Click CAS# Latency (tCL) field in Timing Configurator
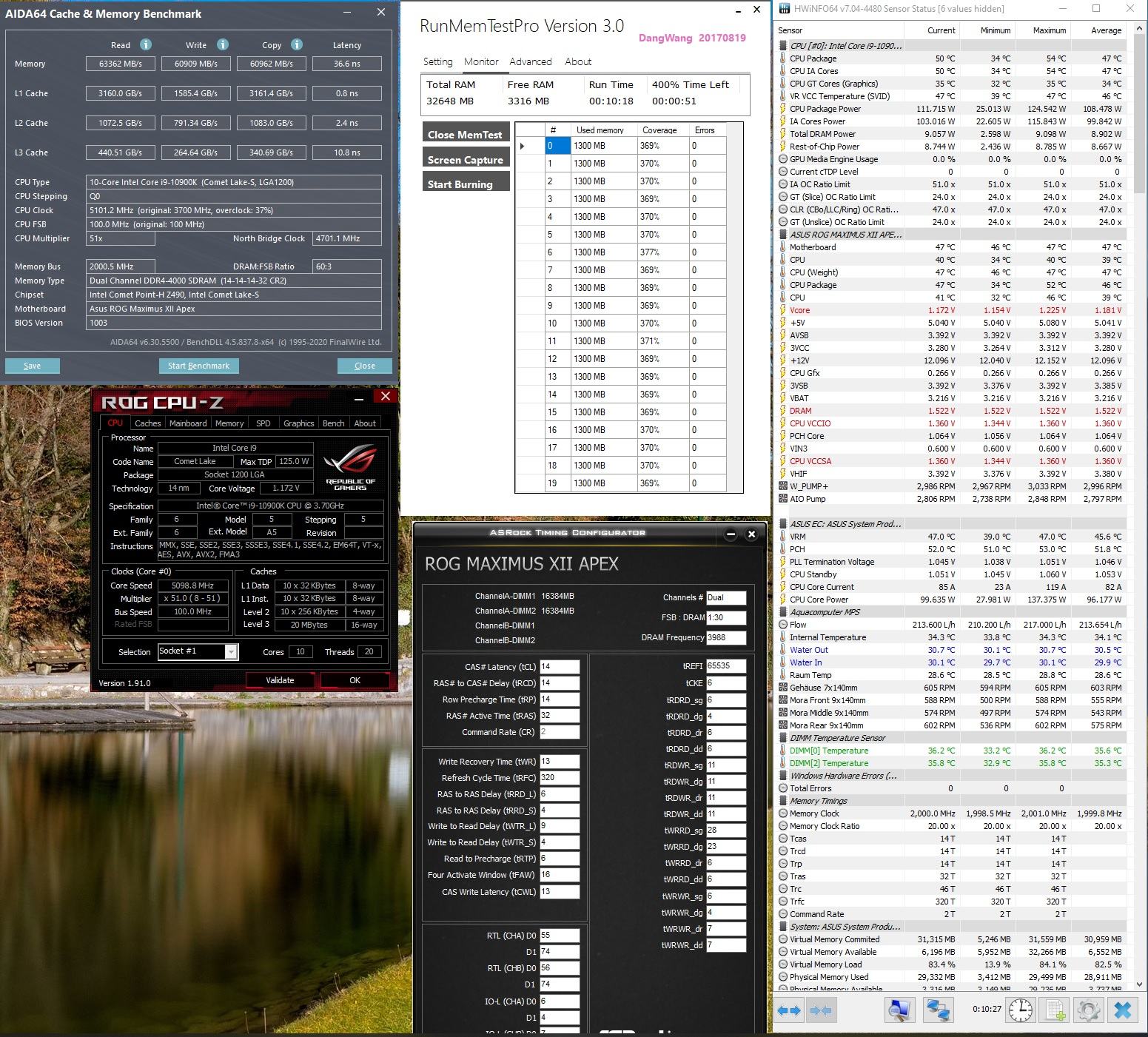Screen dimensions: 1148x1037 (560, 666)
